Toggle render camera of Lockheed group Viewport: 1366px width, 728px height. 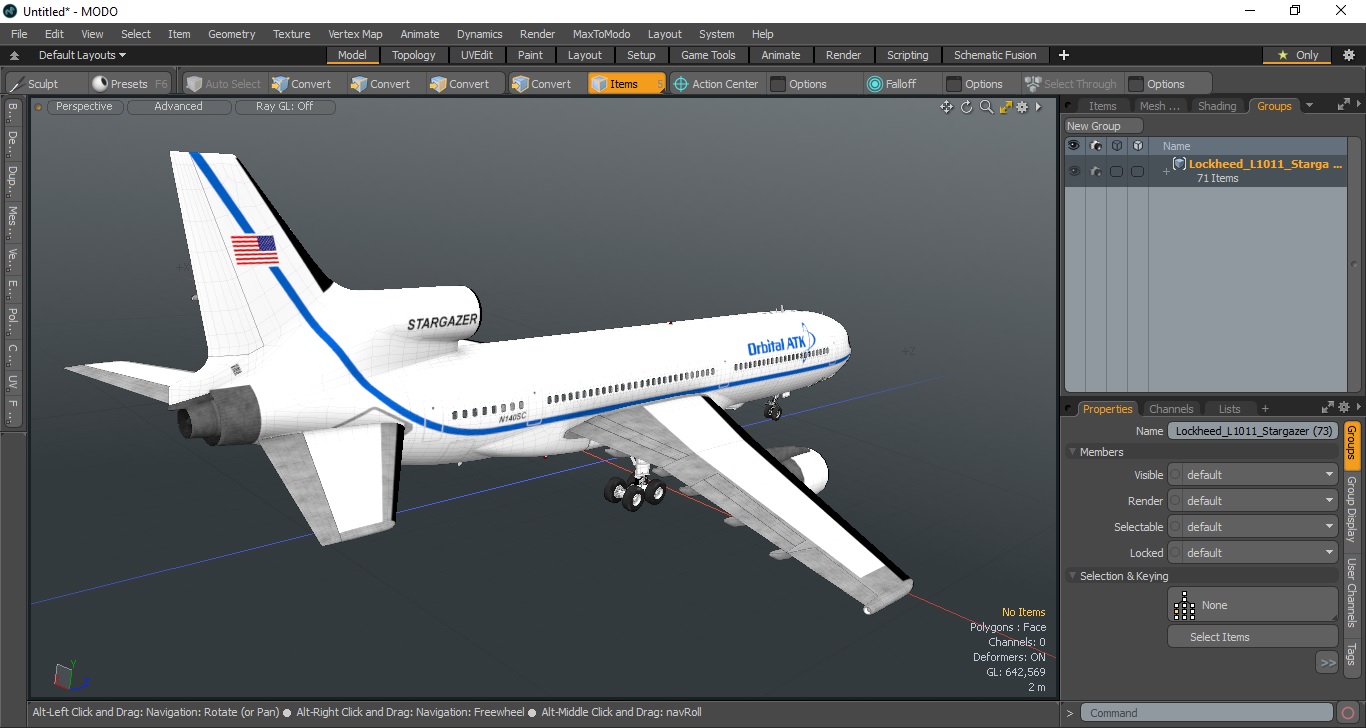tap(1096, 171)
